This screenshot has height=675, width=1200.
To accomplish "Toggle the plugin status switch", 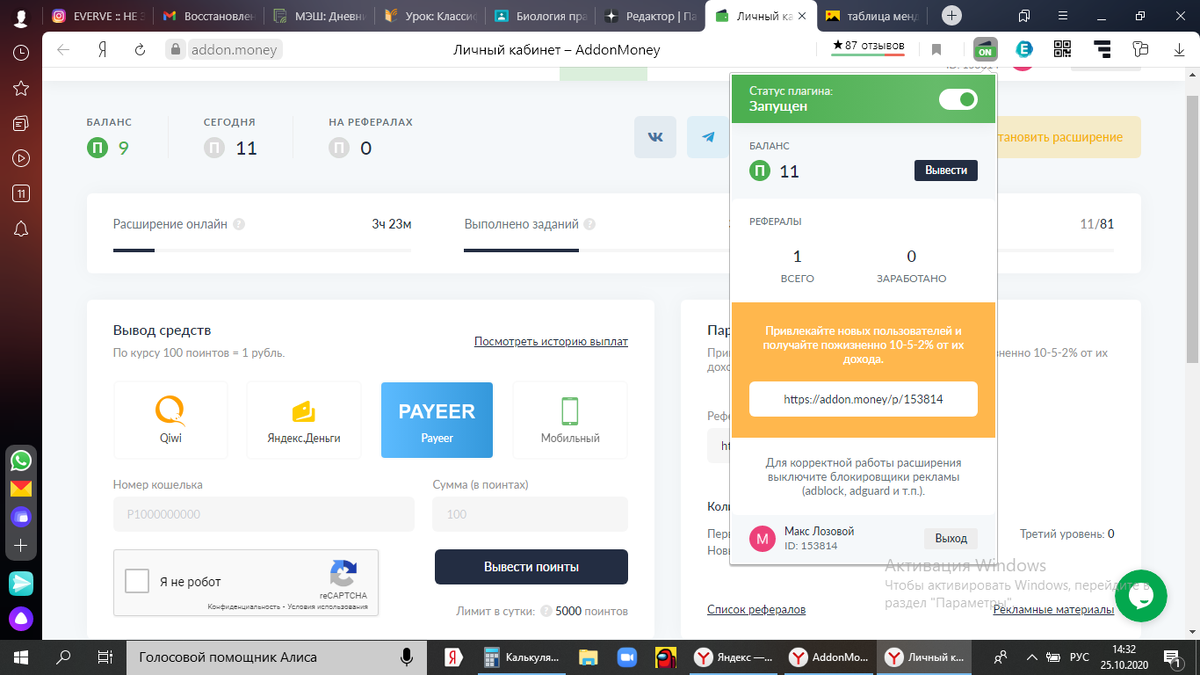I will [x=958, y=99].
